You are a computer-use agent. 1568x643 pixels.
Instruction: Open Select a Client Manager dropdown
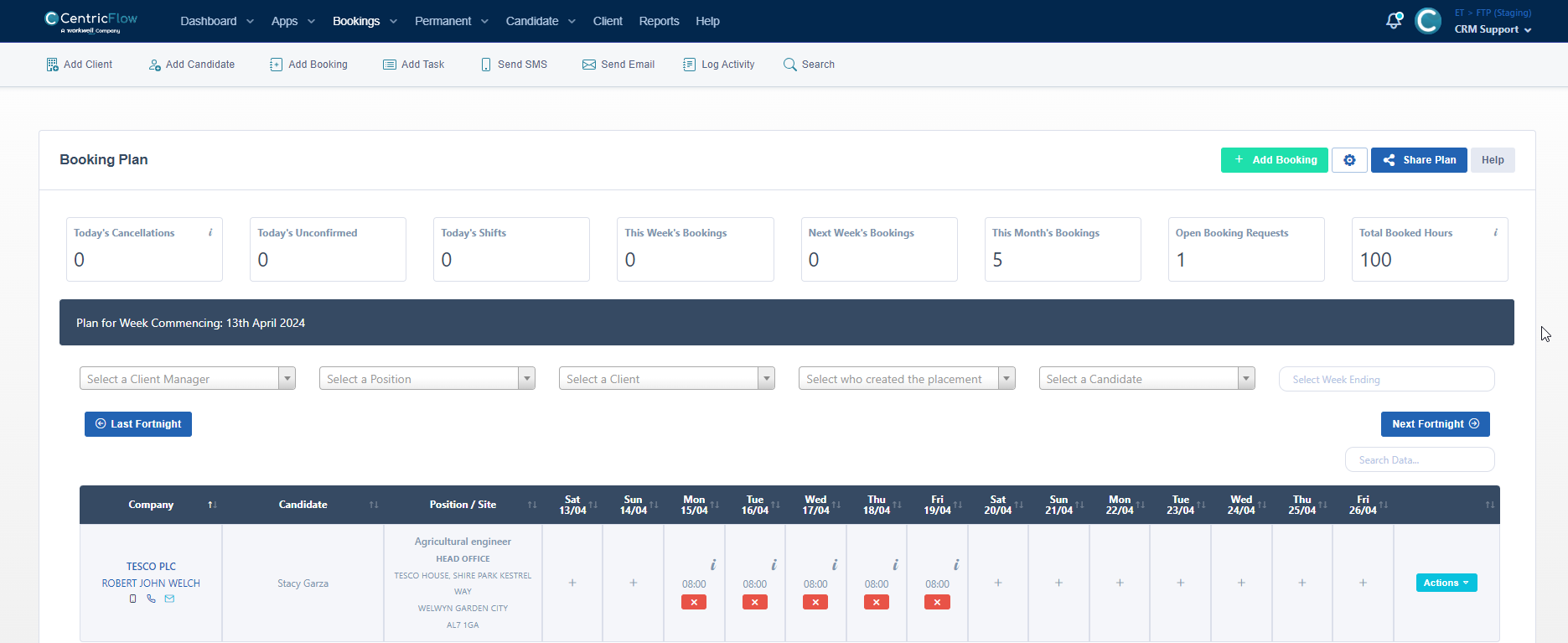click(x=188, y=379)
